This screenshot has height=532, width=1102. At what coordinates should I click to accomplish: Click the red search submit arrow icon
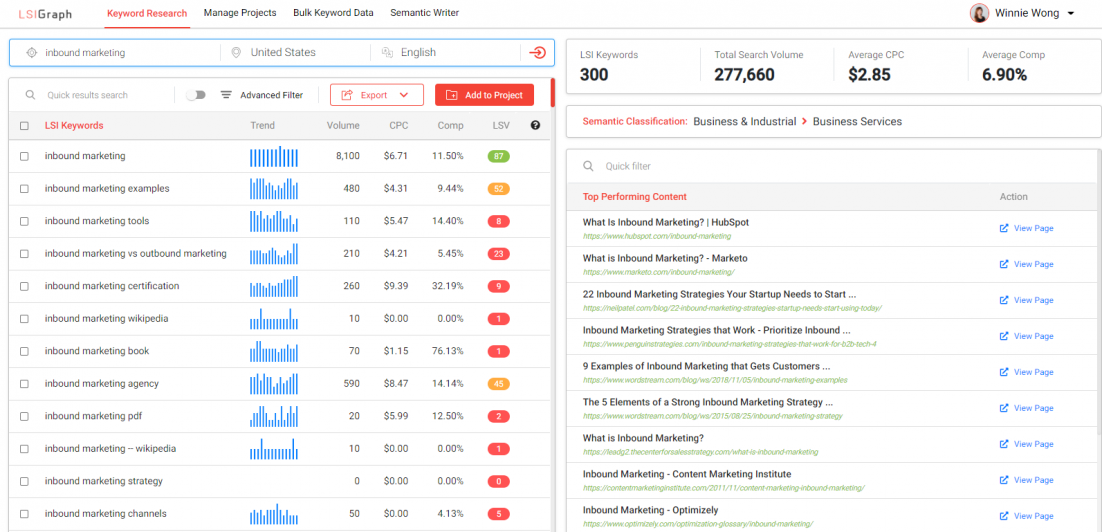pyautogui.click(x=537, y=53)
